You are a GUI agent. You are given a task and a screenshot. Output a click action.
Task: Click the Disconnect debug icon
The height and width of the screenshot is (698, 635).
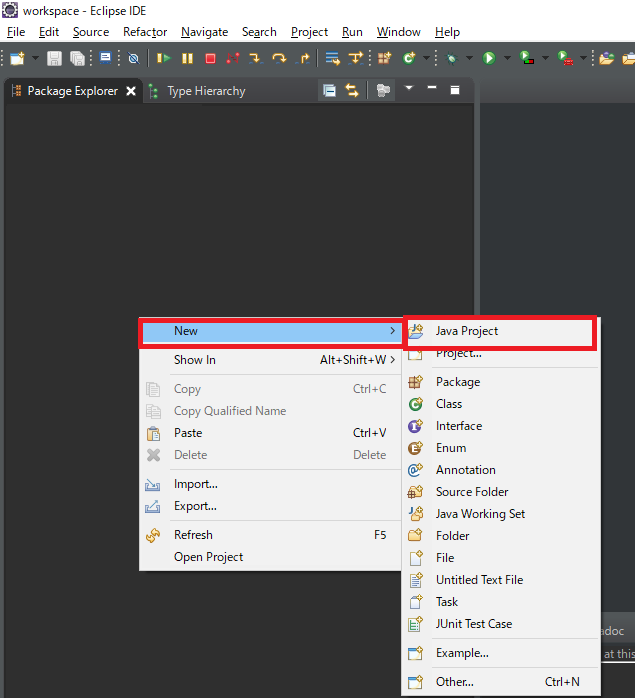point(233,58)
